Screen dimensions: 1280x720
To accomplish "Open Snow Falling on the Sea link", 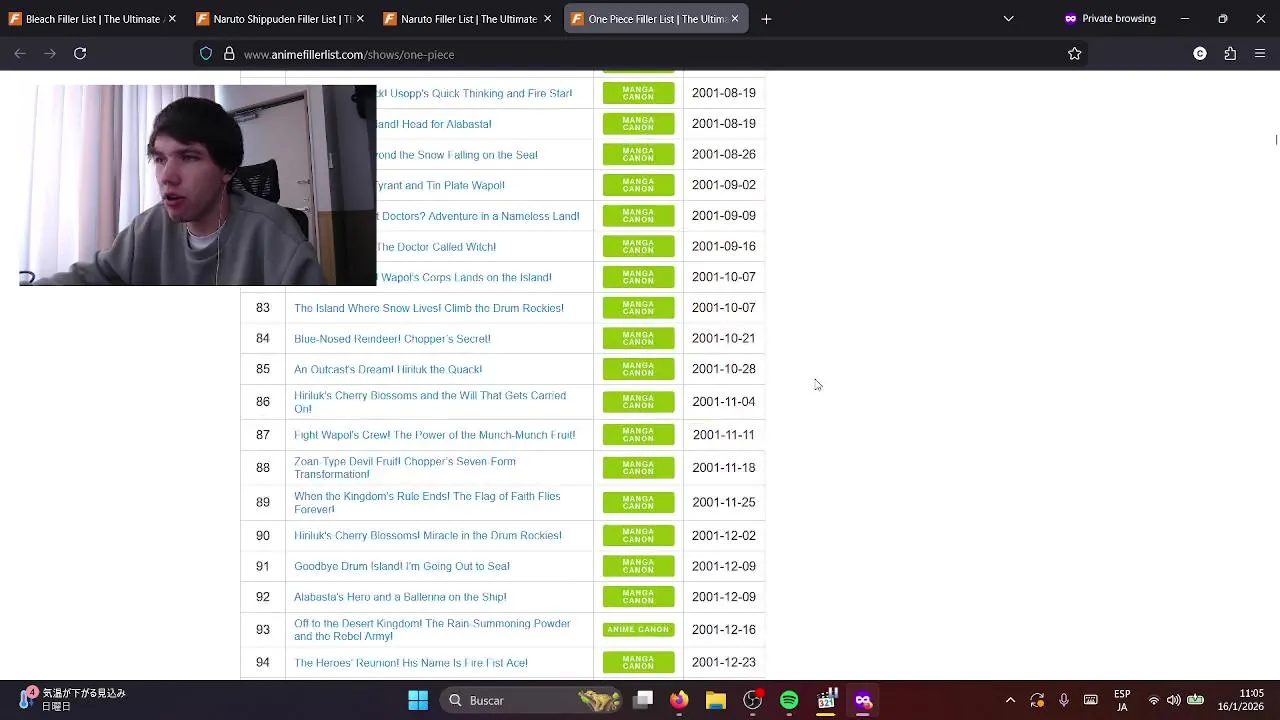I will click(457, 155).
